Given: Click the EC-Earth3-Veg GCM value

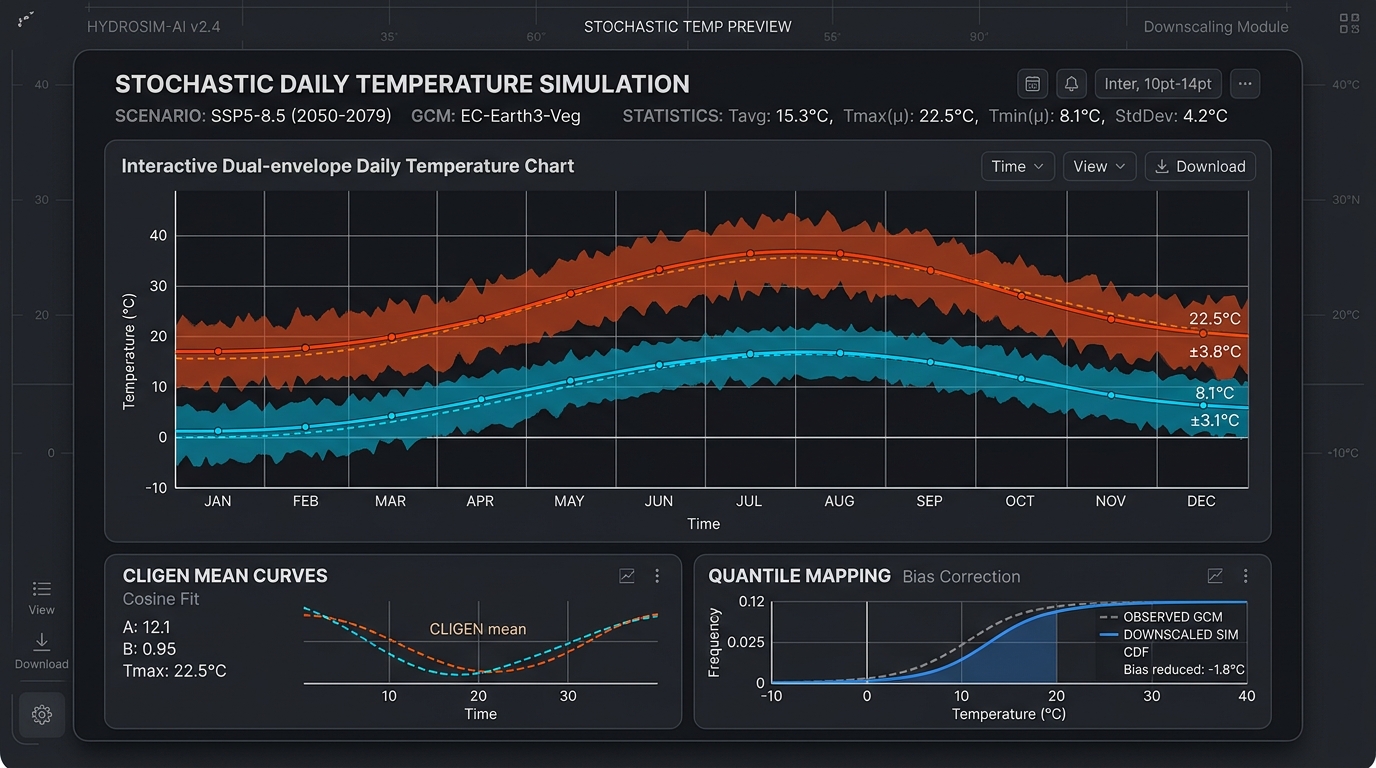Looking at the screenshot, I should (520, 116).
